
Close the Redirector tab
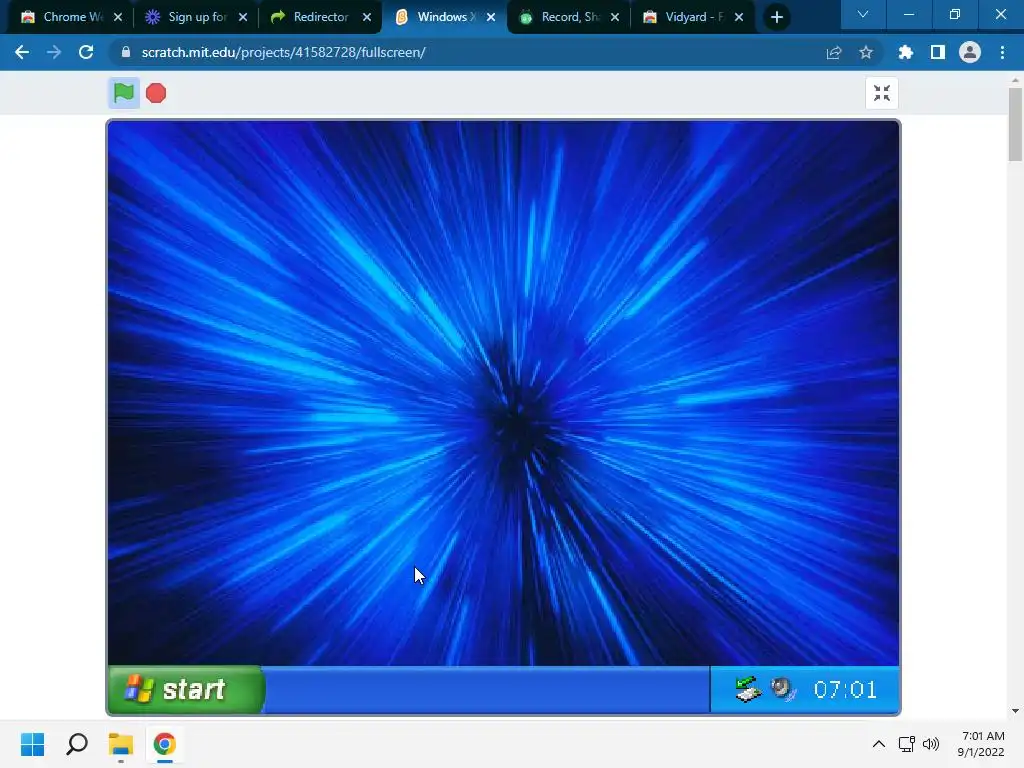pyautogui.click(x=367, y=17)
